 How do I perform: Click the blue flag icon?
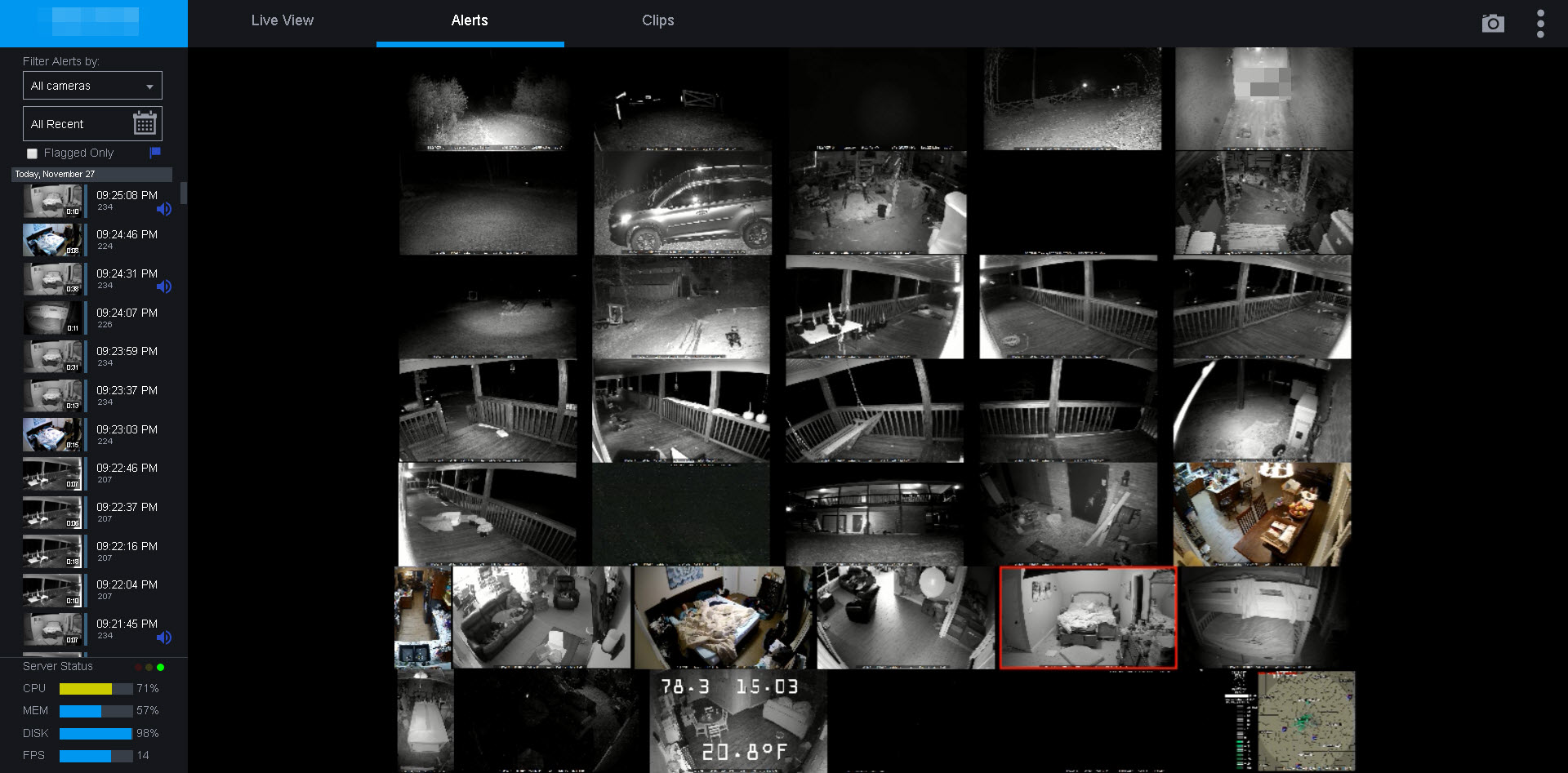155,153
